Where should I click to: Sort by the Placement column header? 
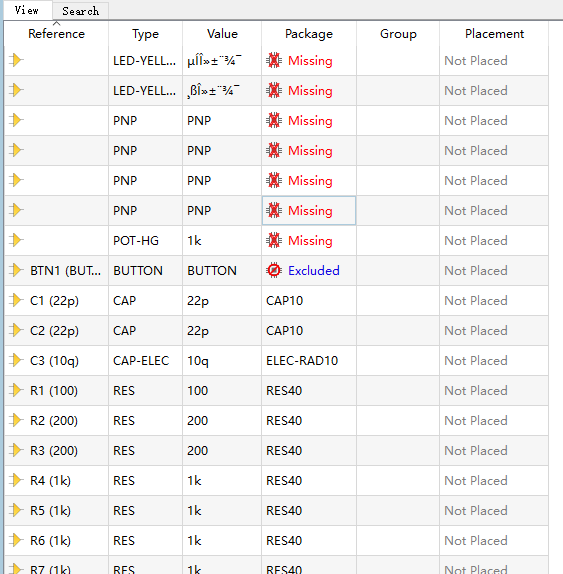click(494, 34)
